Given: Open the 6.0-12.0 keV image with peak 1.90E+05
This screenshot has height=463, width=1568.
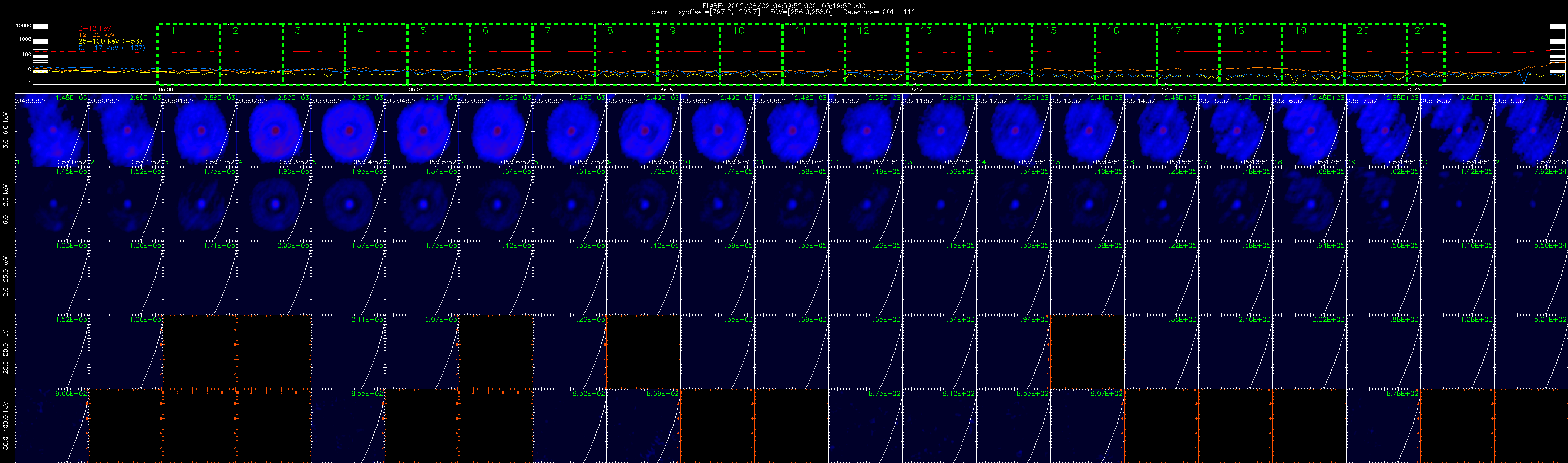Looking at the screenshot, I should pyautogui.click(x=274, y=204).
